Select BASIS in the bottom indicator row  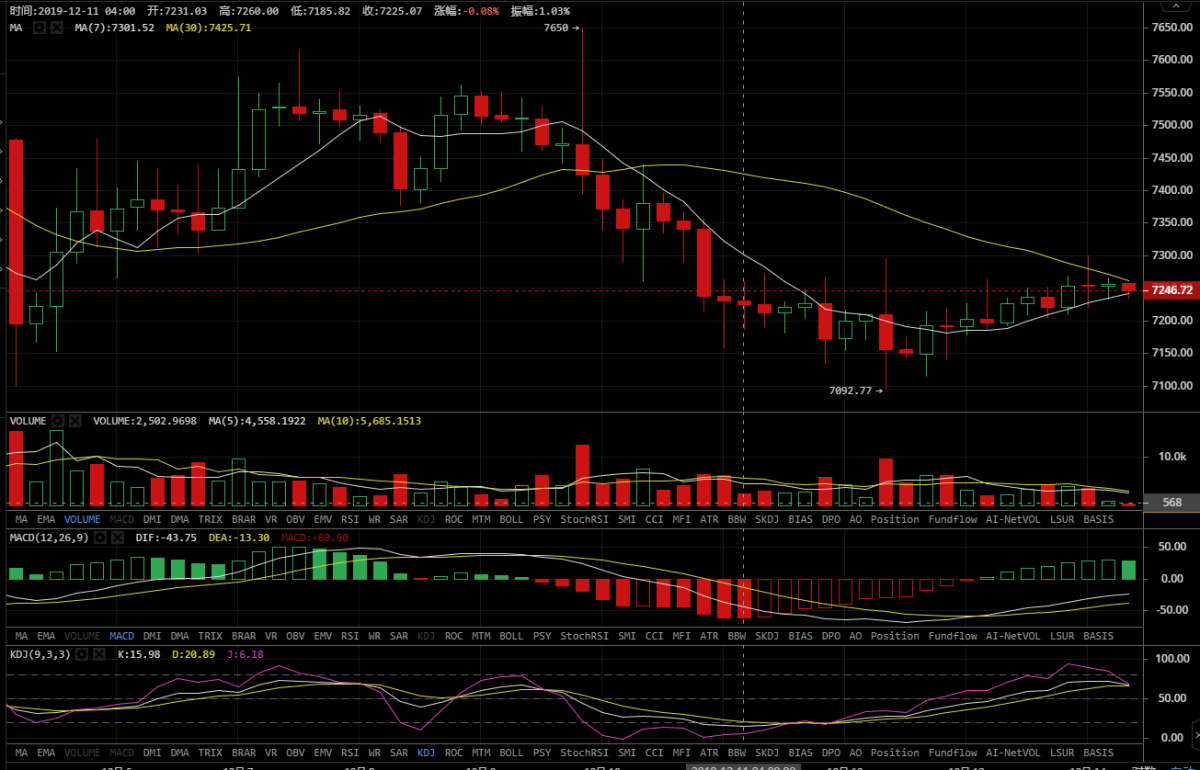coord(1098,752)
